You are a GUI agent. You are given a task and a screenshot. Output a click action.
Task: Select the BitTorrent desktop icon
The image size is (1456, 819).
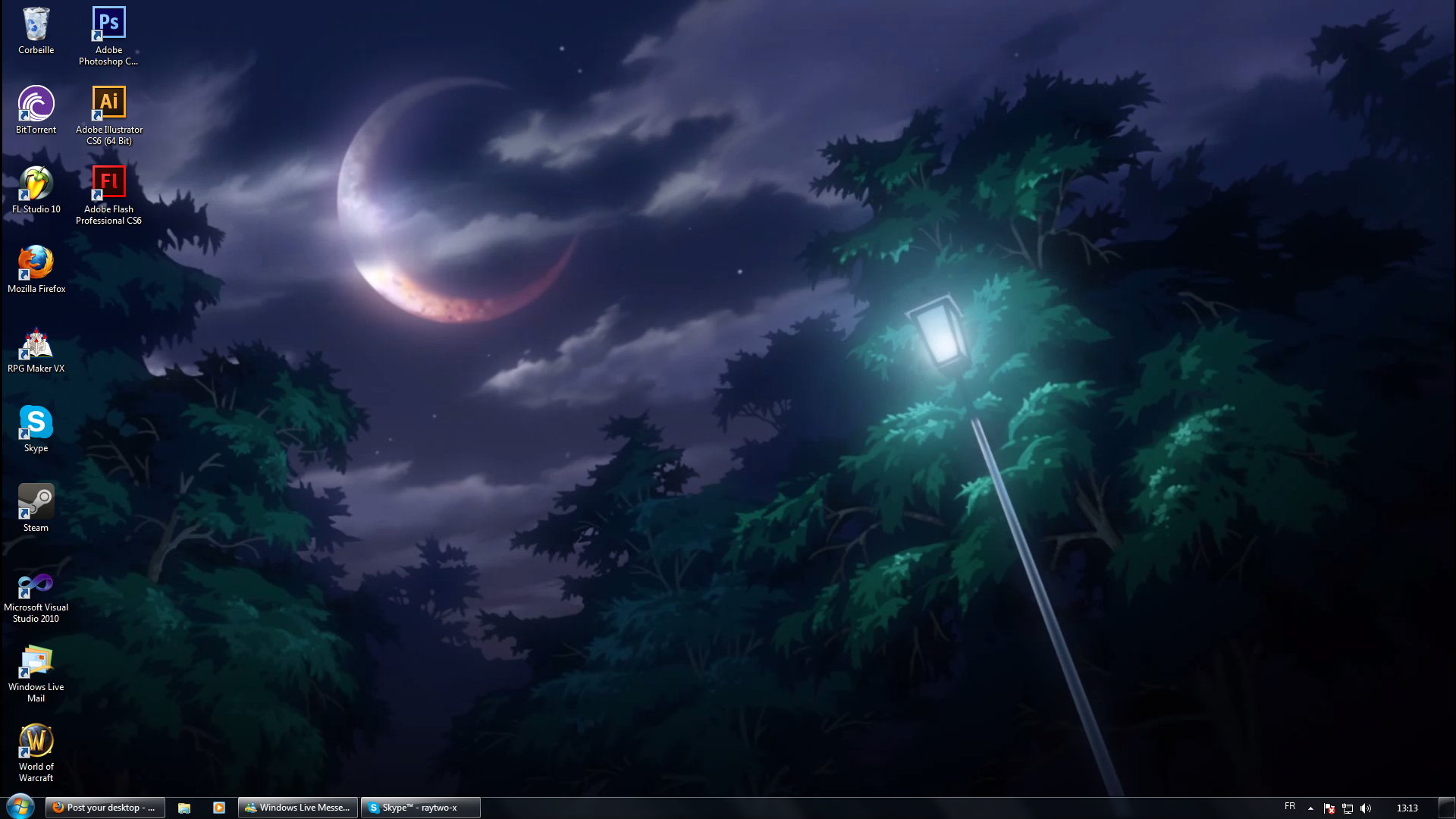[x=36, y=104]
